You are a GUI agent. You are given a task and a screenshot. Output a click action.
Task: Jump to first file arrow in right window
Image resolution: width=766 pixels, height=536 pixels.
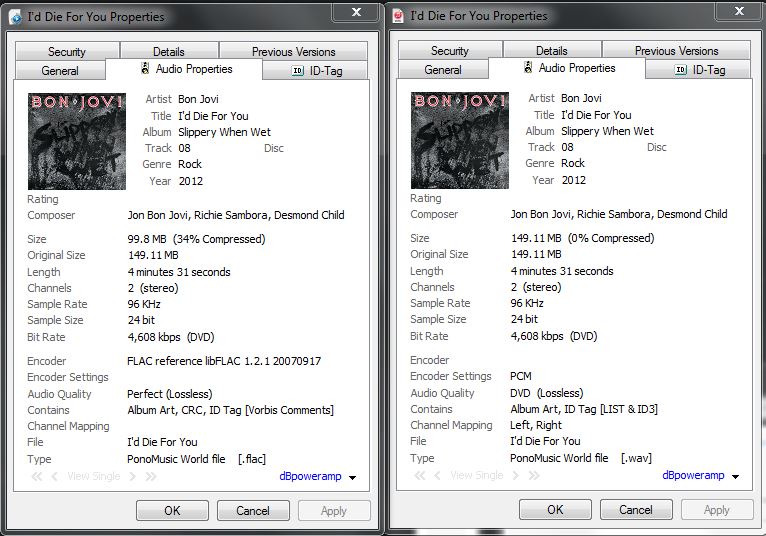(x=420, y=475)
